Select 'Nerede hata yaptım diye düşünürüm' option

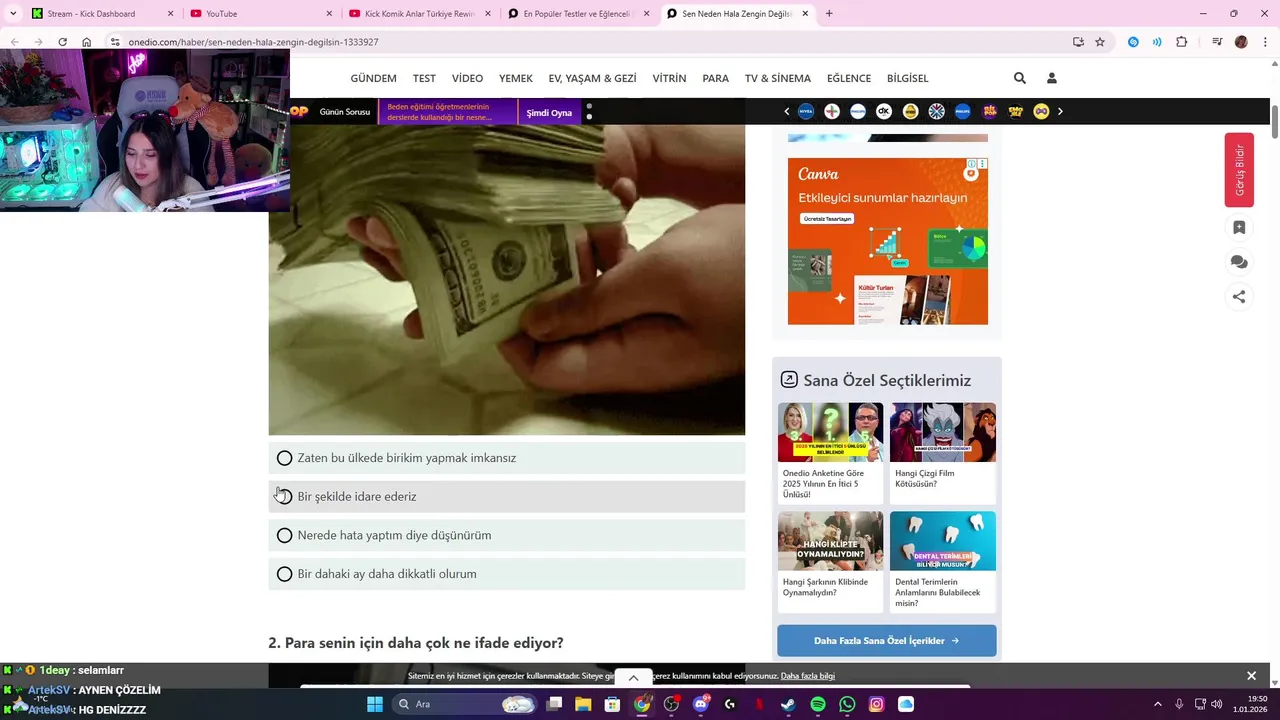tap(506, 535)
